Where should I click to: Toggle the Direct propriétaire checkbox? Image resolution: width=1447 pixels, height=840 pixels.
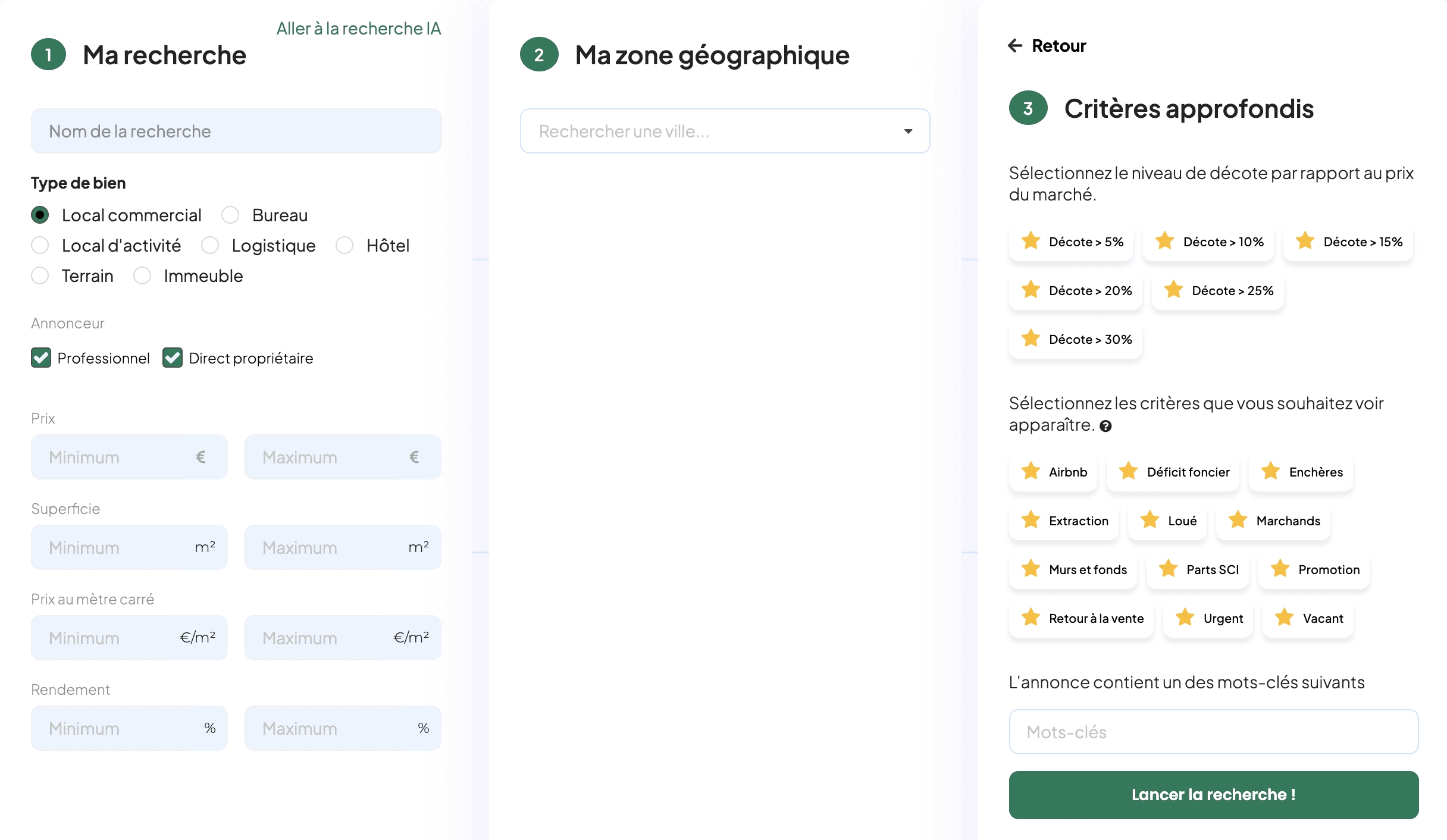tap(173, 358)
